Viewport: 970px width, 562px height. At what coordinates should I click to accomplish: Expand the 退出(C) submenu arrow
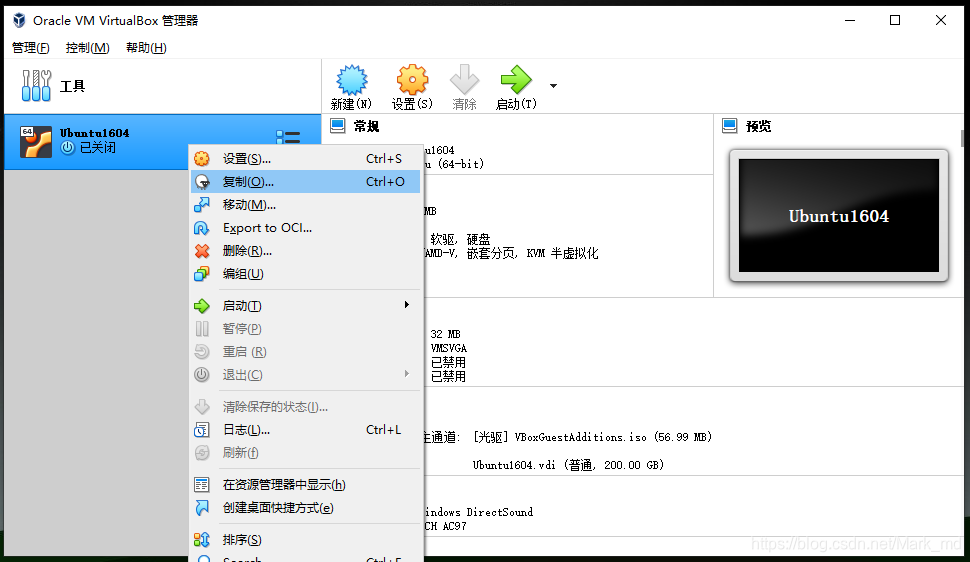[x=406, y=373]
